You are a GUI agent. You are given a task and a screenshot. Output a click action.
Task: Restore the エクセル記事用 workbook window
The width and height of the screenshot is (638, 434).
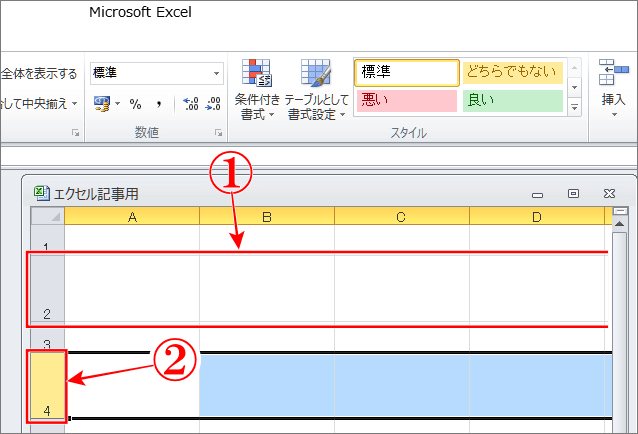573,194
